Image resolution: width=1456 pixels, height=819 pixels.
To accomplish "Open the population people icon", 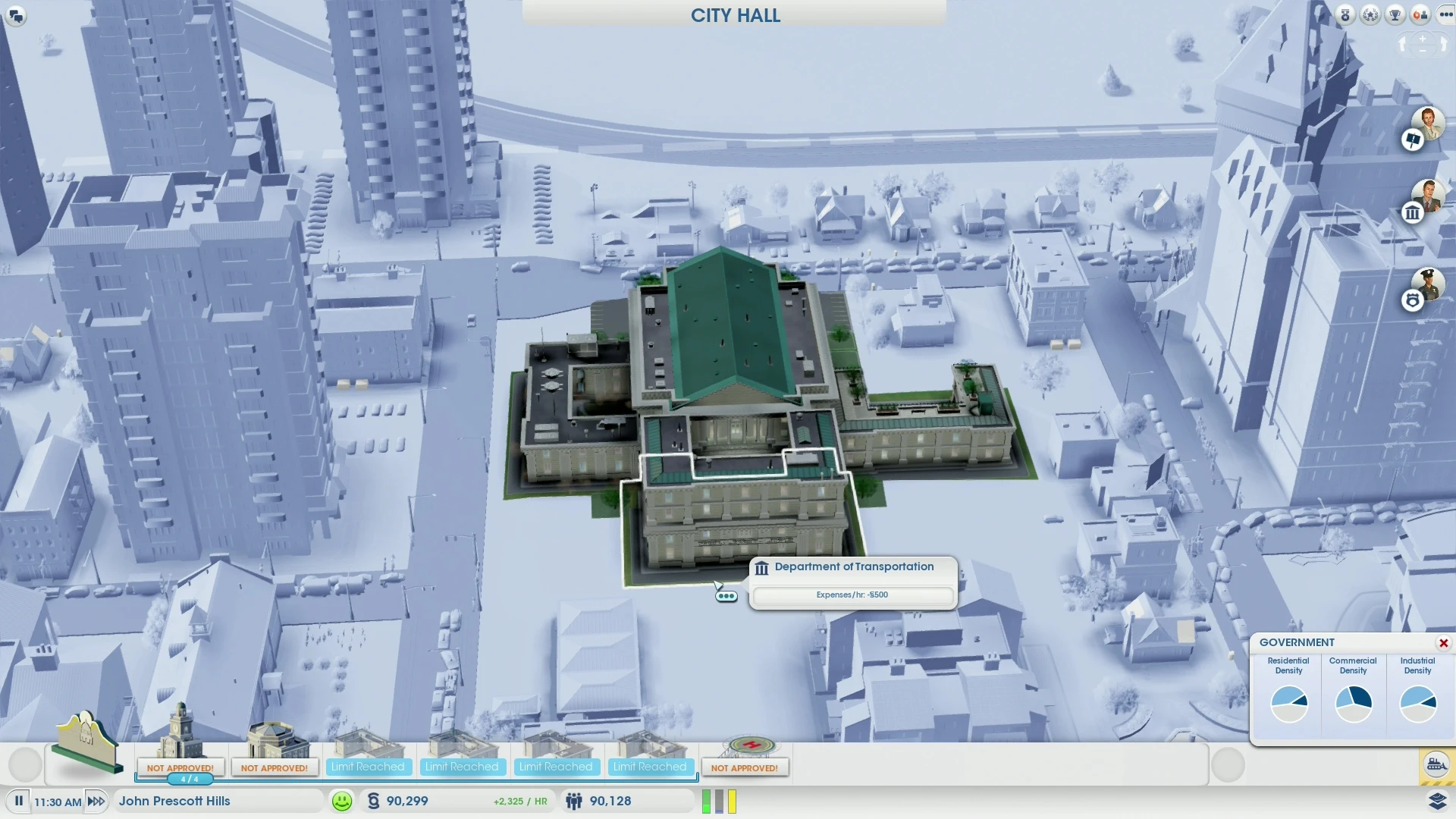I will (x=574, y=801).
